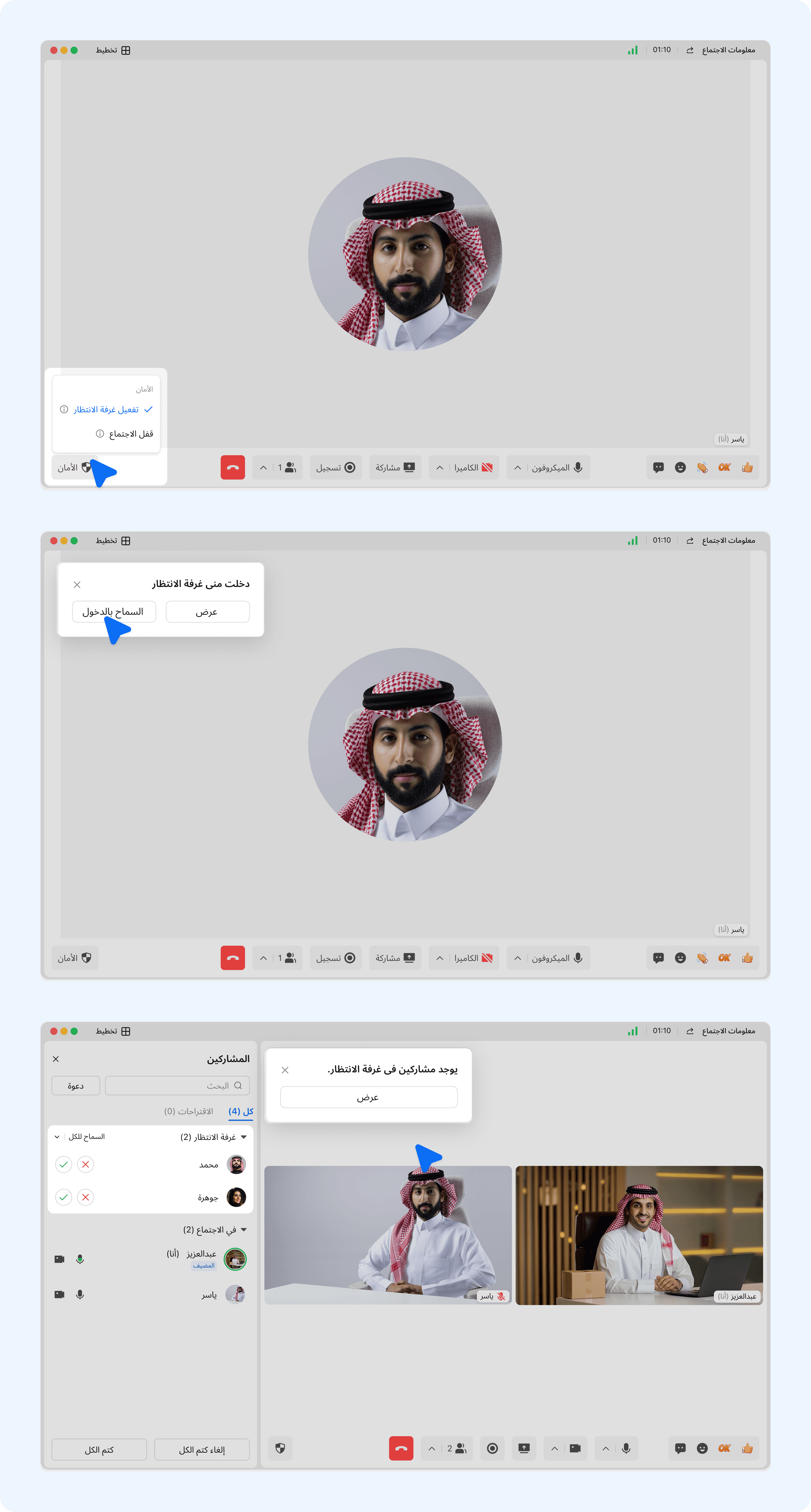Click the دعوة invite button
The image size is (811, 1512).
pyautogui.click(x=76, y=1086)
